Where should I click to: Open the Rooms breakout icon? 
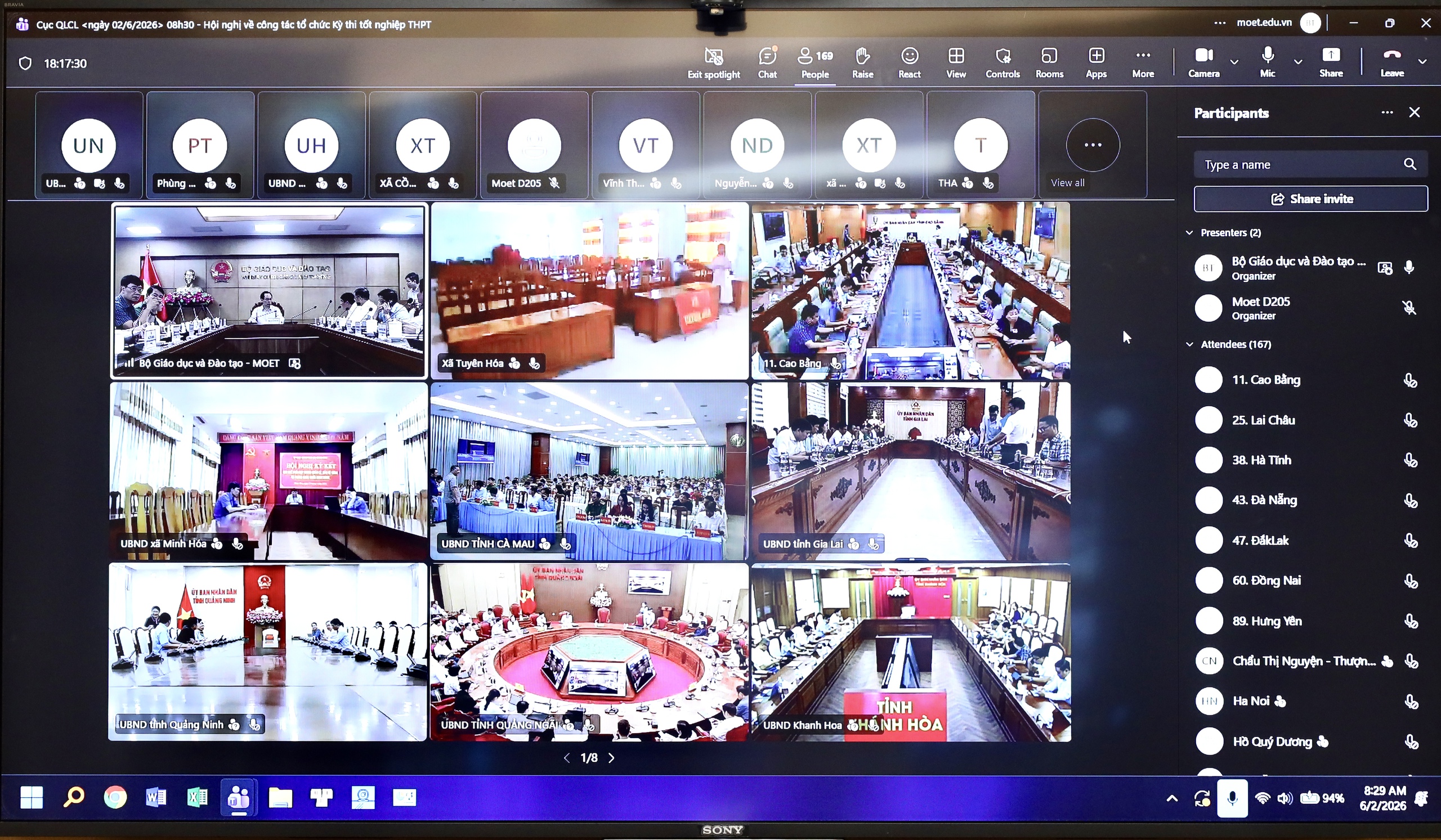(x=1049, y=62)
